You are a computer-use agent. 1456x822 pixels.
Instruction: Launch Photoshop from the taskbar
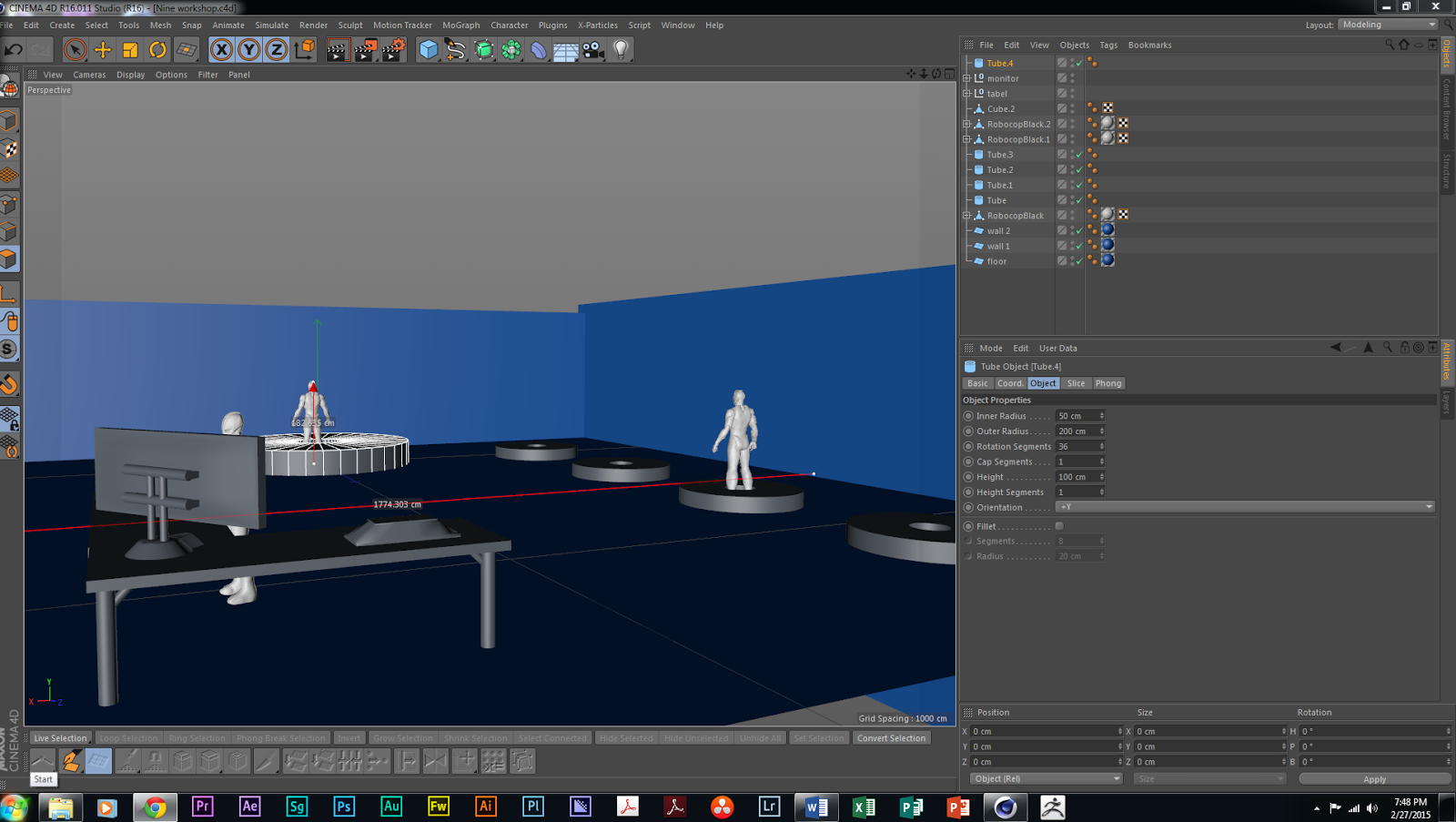344,807
